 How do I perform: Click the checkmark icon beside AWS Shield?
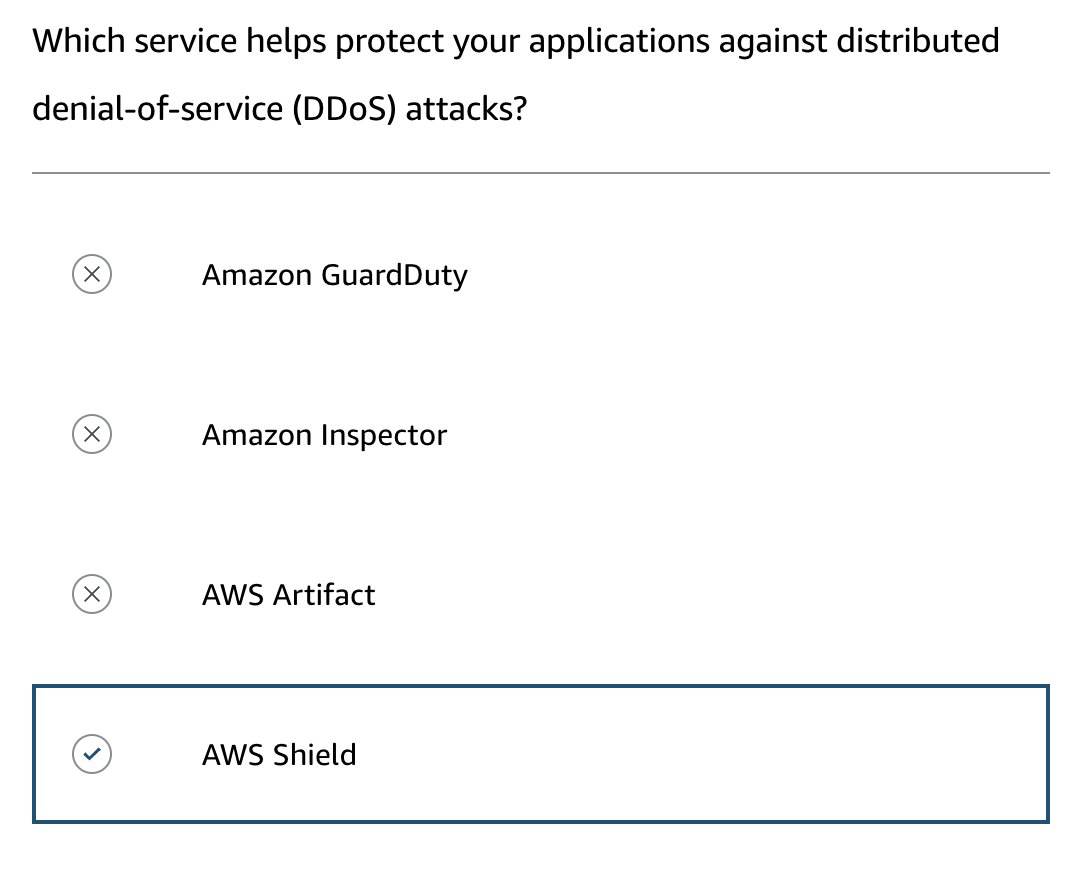coord(92,754)
